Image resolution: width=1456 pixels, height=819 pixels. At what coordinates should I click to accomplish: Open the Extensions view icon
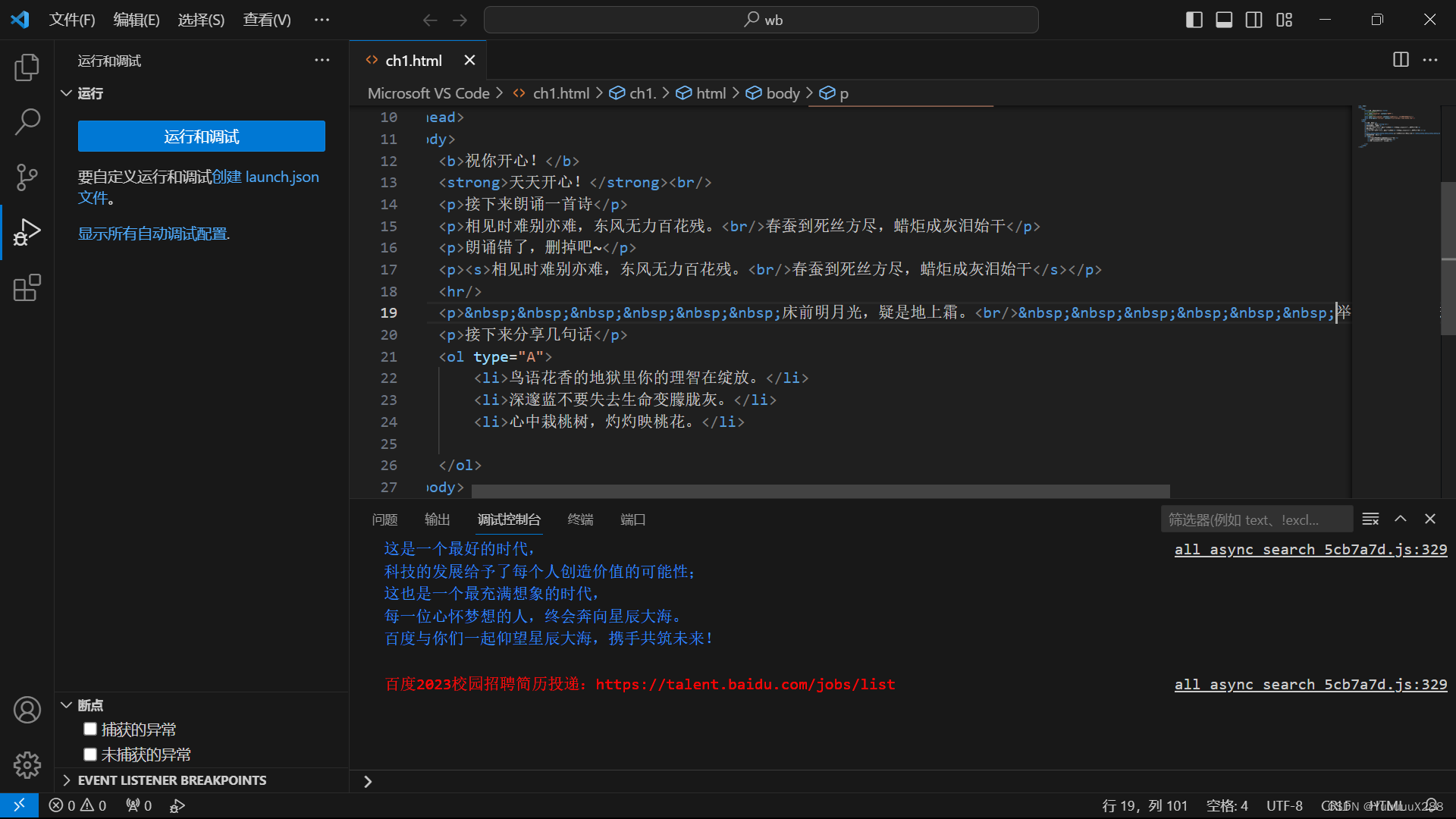pyautogui.click(x=27, y=288)
